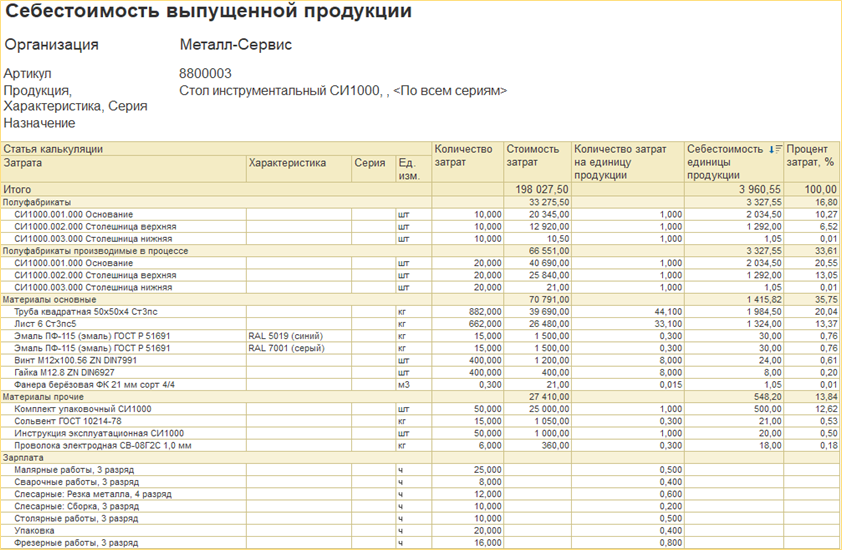Screen dimensions: 842x550
Task: Click the Материалы прочие group row
Action: click(46, 396)
